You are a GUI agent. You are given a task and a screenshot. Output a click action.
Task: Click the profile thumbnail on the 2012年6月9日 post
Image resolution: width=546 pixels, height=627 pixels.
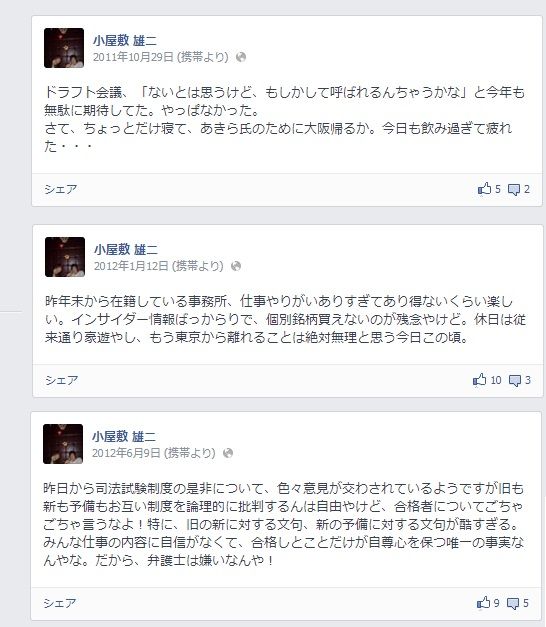63,444
